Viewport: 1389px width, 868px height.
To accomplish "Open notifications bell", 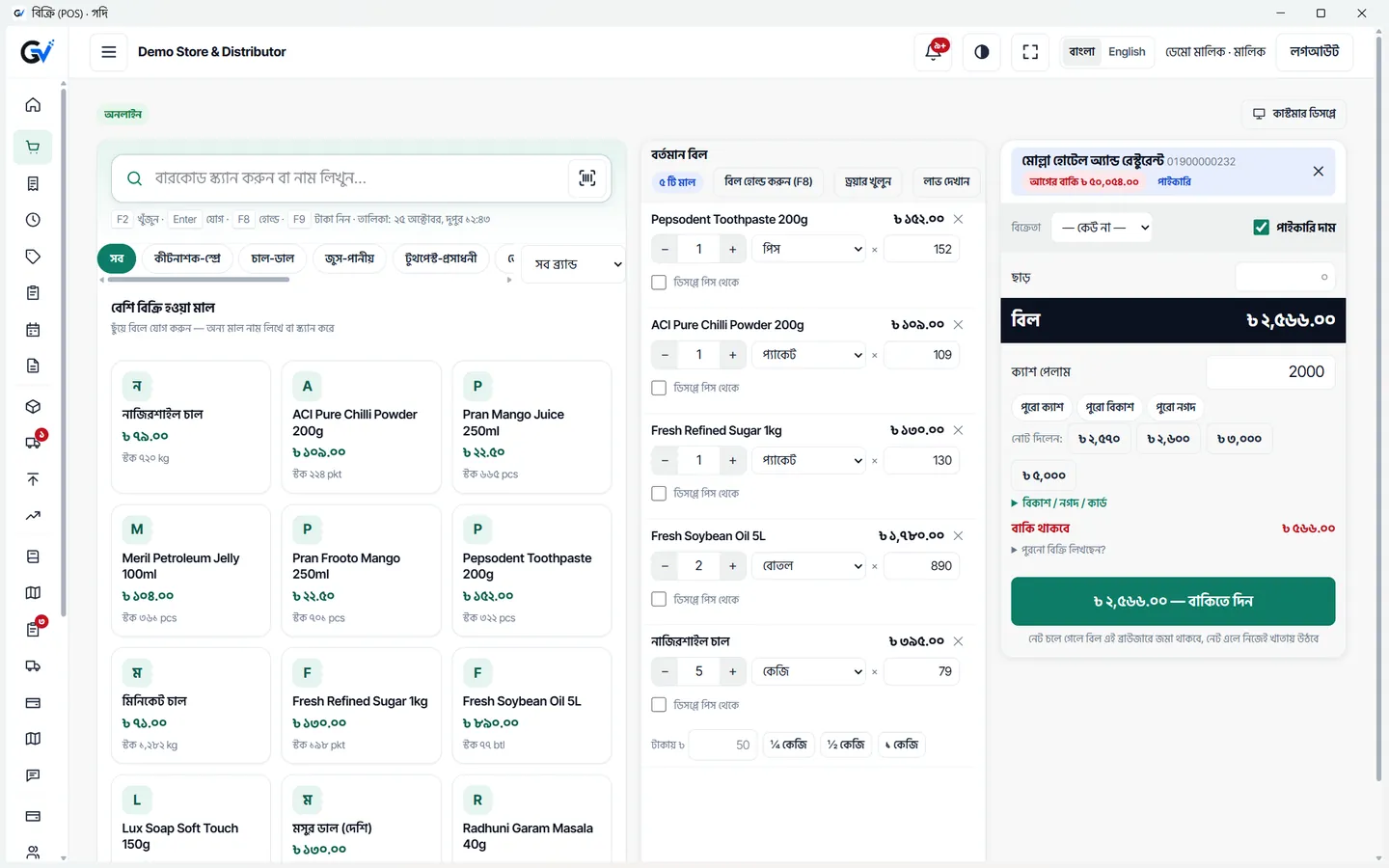I will (933, 52).
